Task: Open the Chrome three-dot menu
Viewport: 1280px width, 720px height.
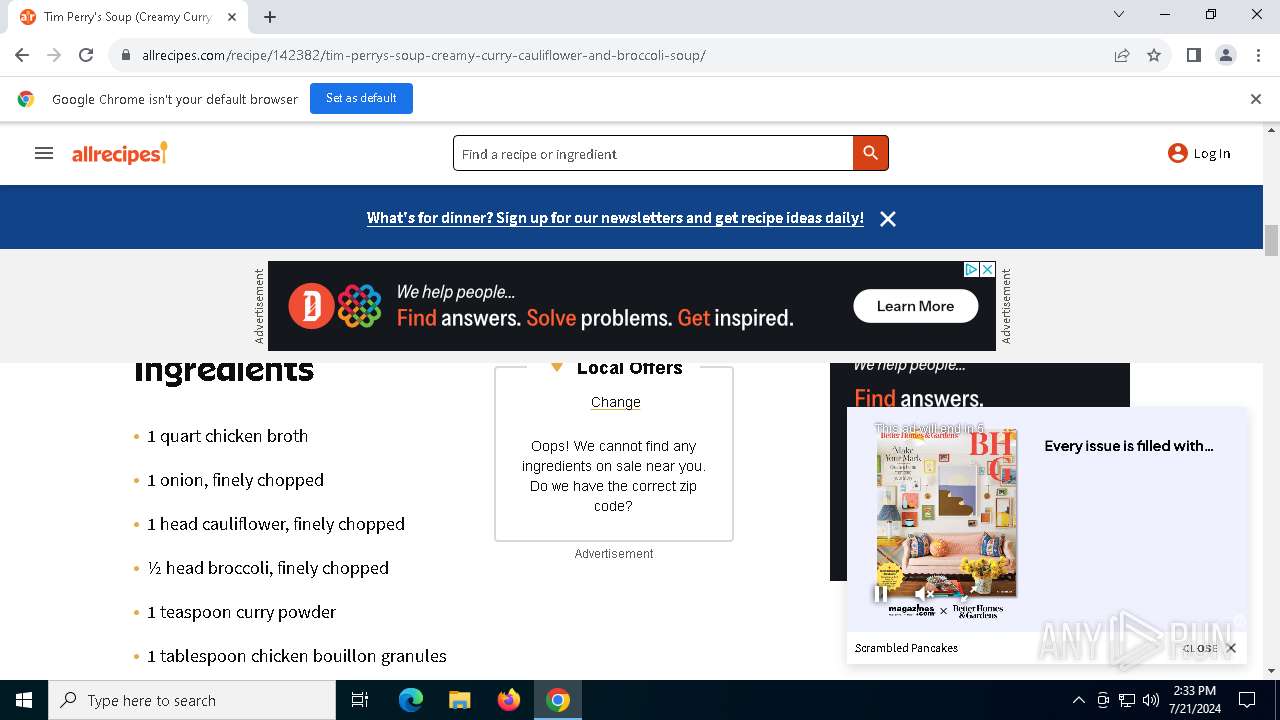Action: [x=1258, y=55]
